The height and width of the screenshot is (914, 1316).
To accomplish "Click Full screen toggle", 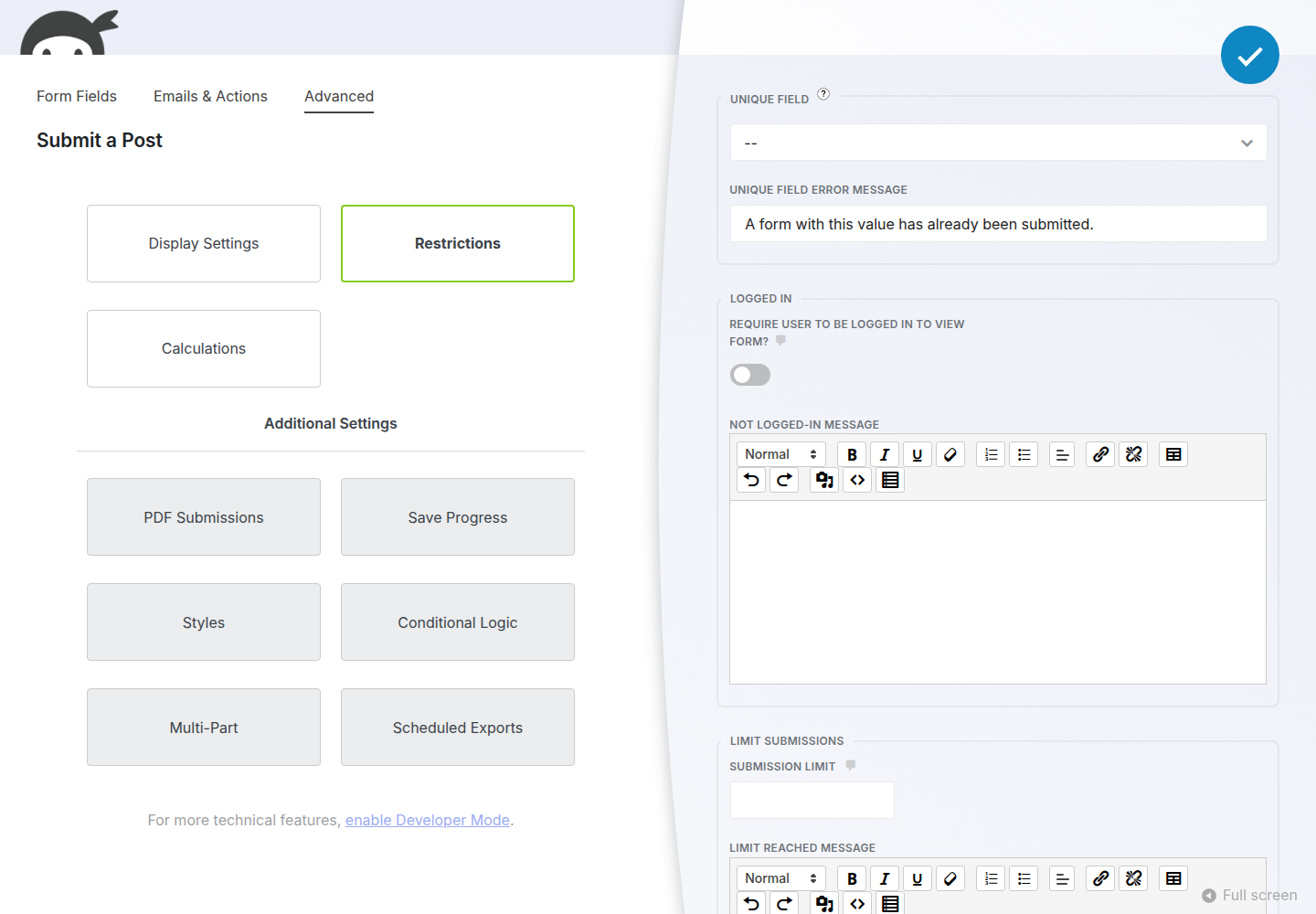I will click(x=1249, y=895).
